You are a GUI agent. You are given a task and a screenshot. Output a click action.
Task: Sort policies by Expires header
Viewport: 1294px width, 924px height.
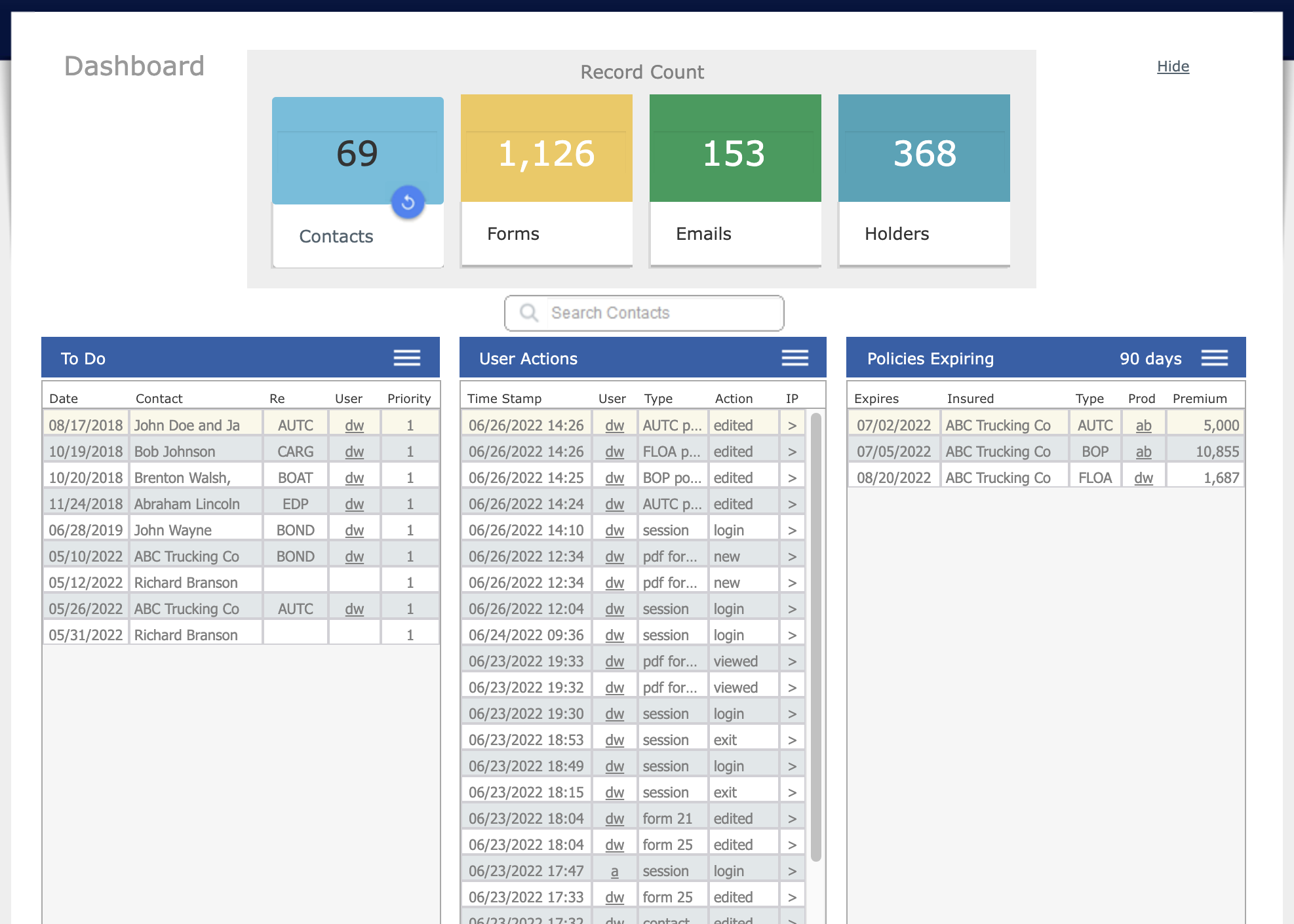point(876,398)
